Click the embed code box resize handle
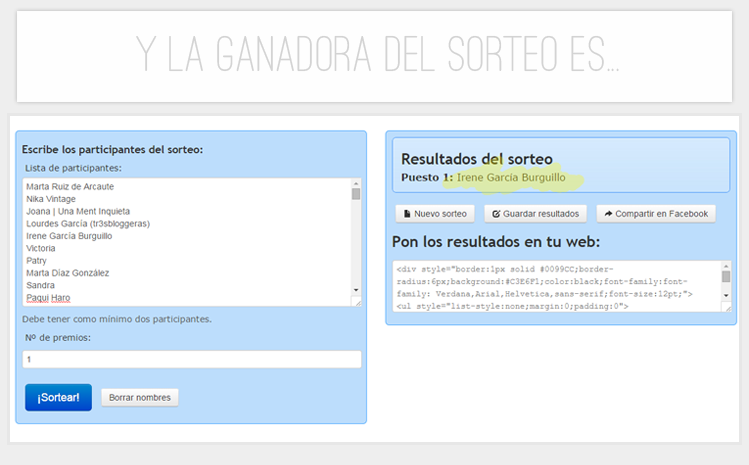 tap(727, 307)
